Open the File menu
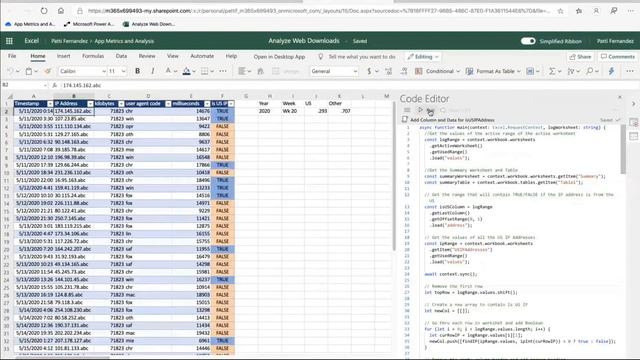The width and height of the screenshot is (640, 360). [x=12, y=56]
